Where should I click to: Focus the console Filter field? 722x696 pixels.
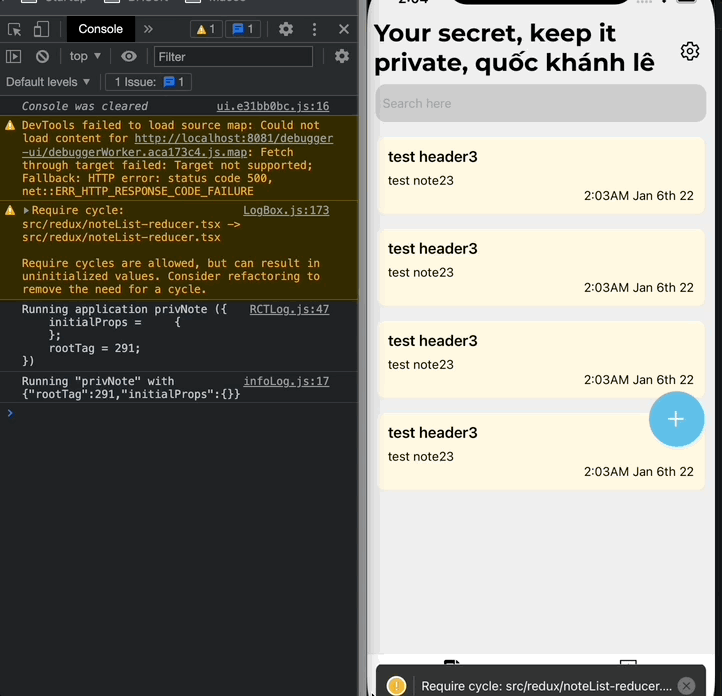coord(233,57)
